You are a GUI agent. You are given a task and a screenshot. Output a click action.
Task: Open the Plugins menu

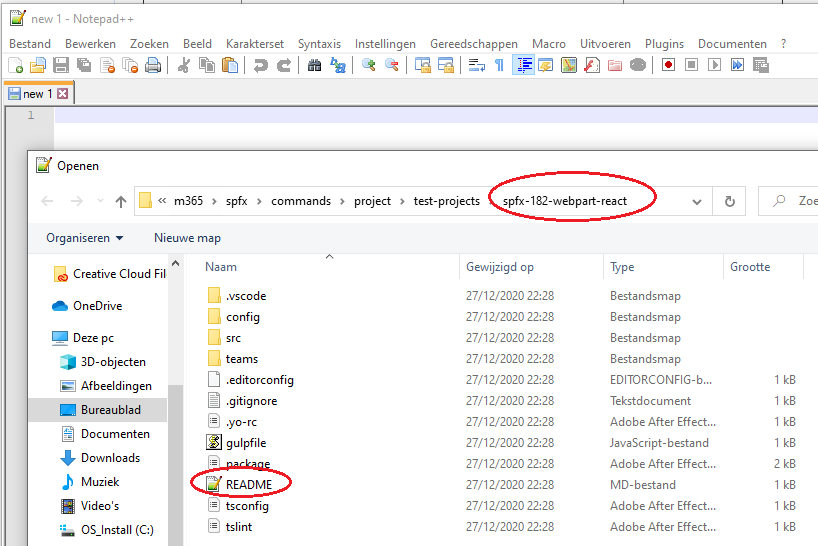click(664, 44)
